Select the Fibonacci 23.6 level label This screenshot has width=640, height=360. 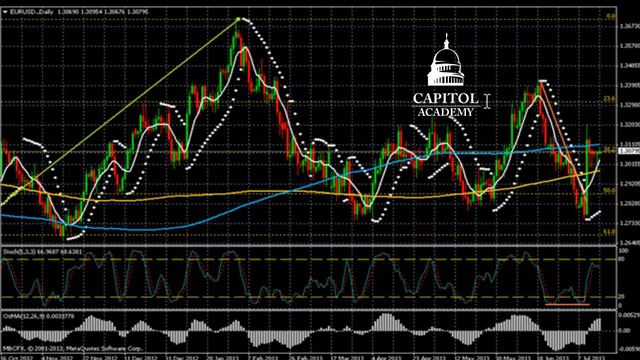tap(609, 98)
